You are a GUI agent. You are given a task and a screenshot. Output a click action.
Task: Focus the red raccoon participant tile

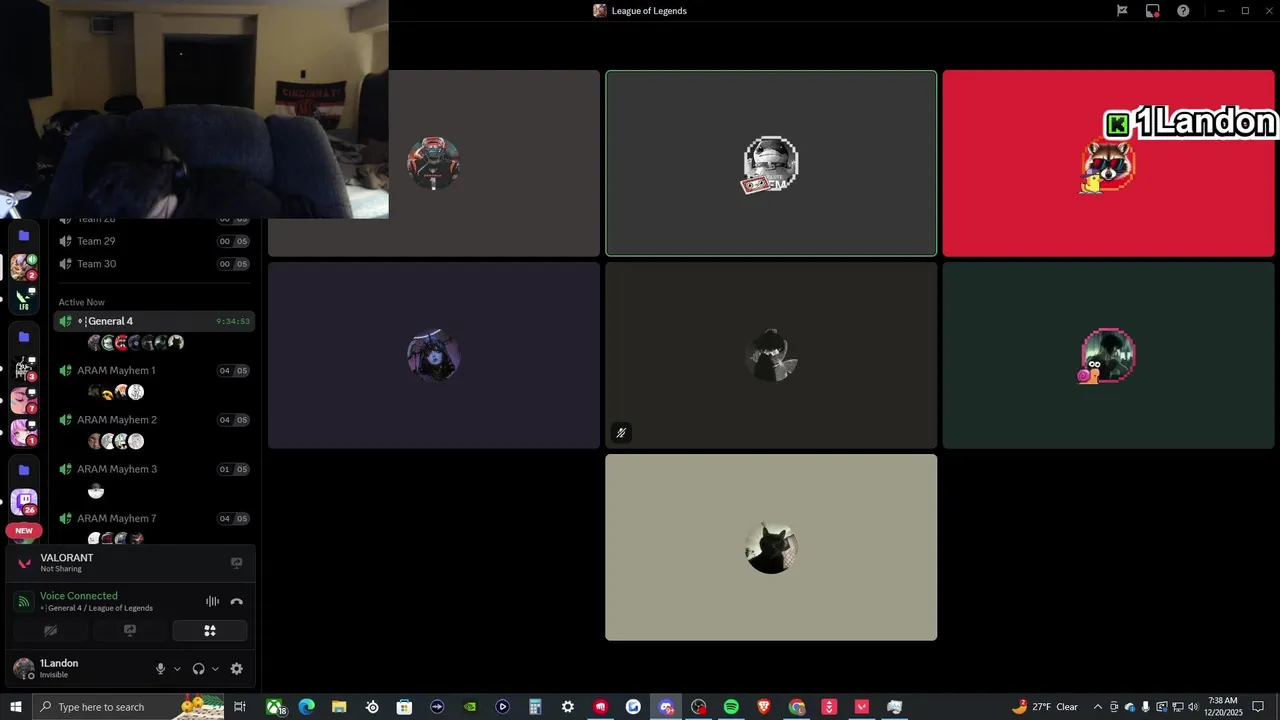tap(1108, 163)
